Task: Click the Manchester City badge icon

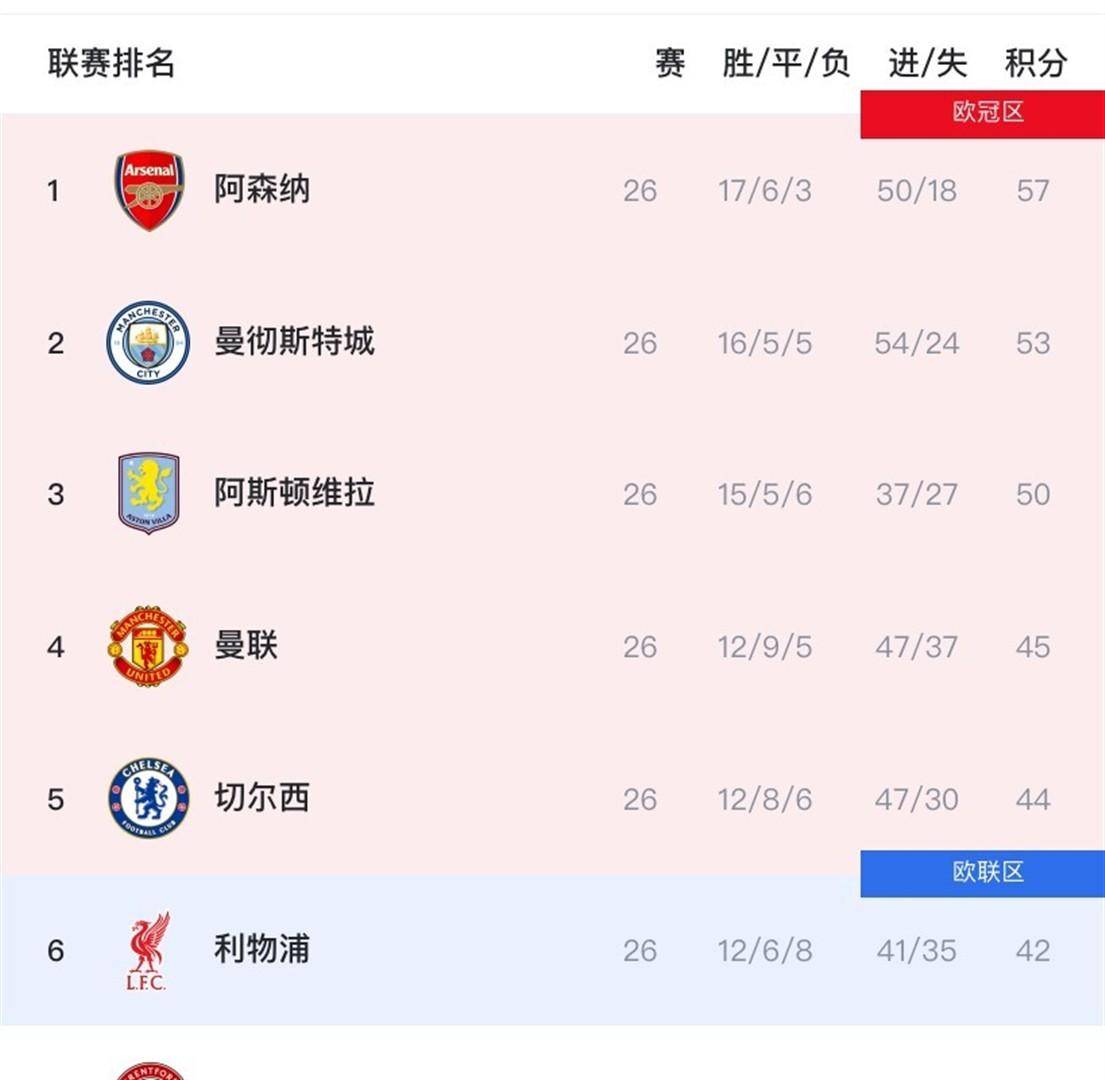Action: tap(148, 342)
